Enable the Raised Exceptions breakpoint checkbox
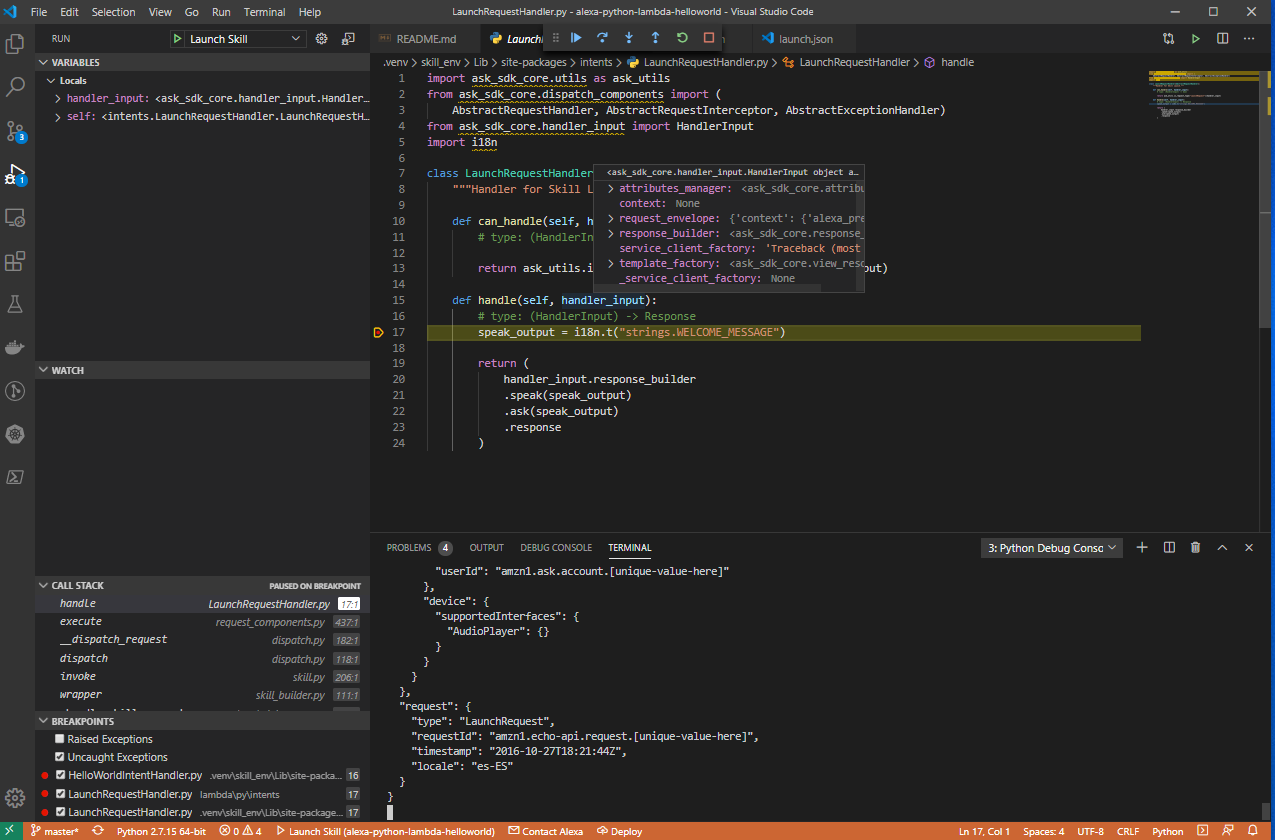Image resolution: width=1275 pixels, height=840 pixels. click(60, 739)
